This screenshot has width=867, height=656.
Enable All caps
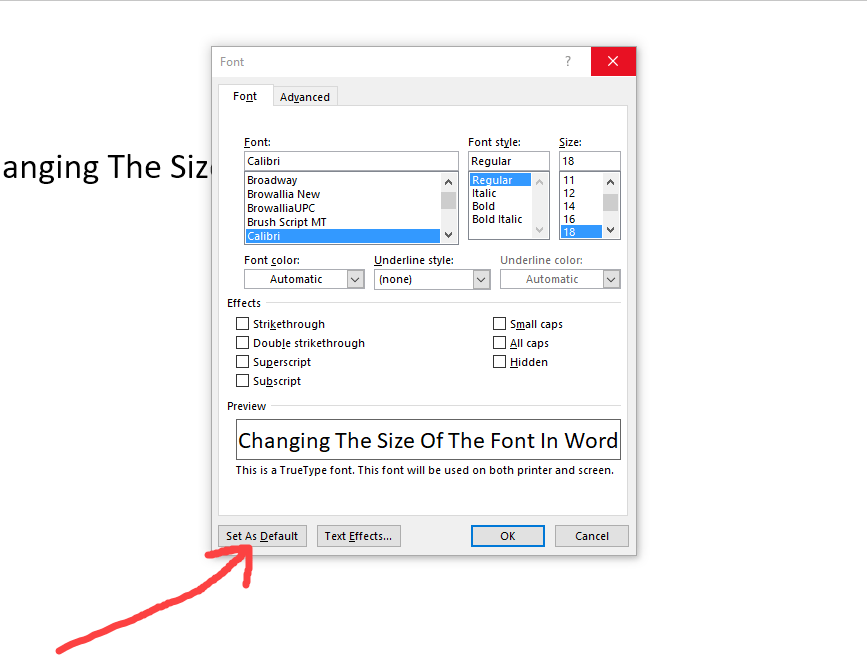[x=499, y=342]
